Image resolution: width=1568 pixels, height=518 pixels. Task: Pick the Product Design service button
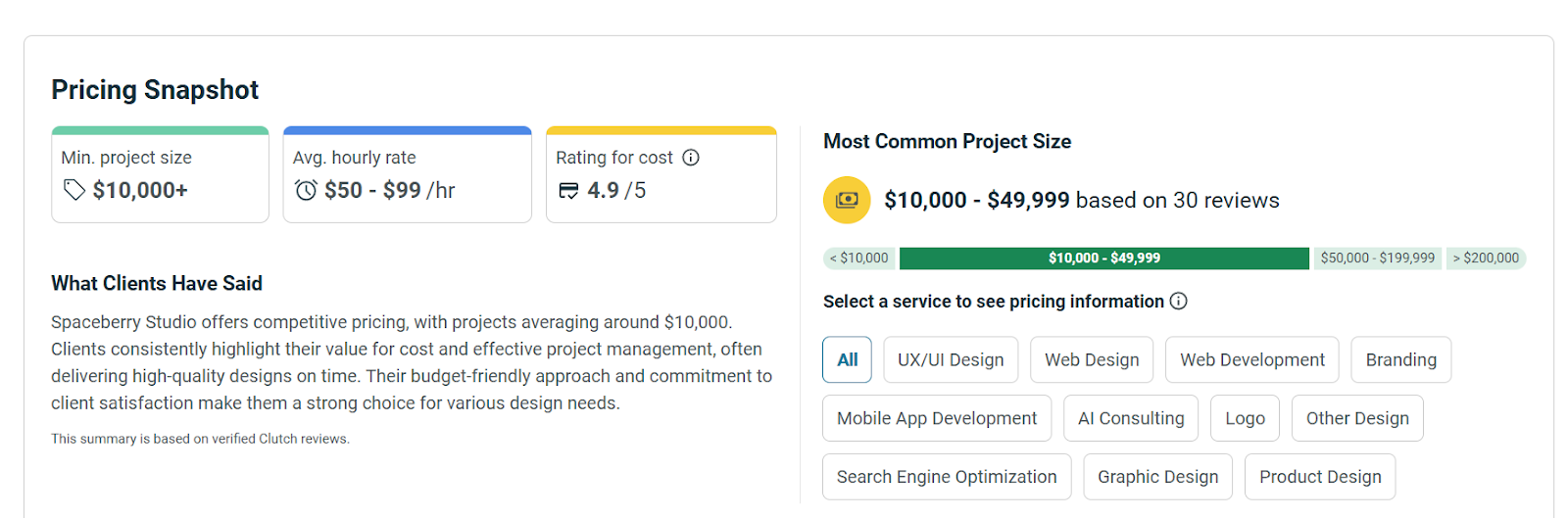pos(1320,477)
